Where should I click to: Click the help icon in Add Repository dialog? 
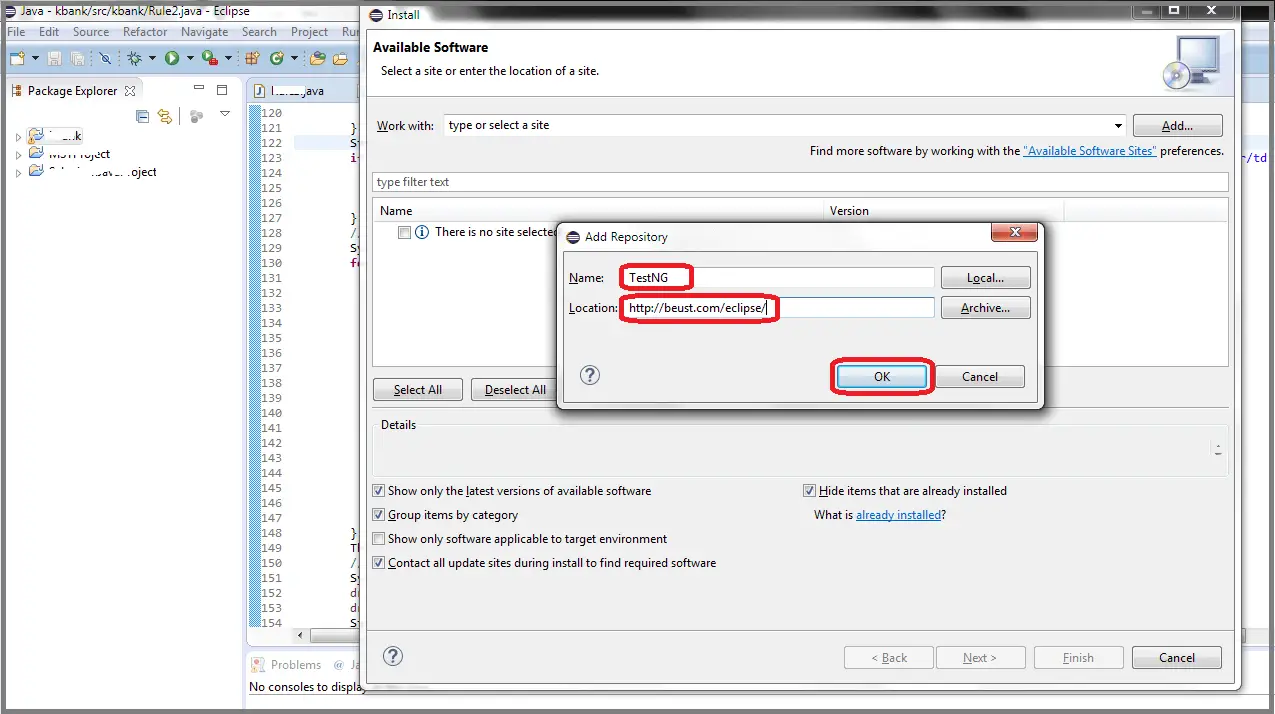pos(590,375)
